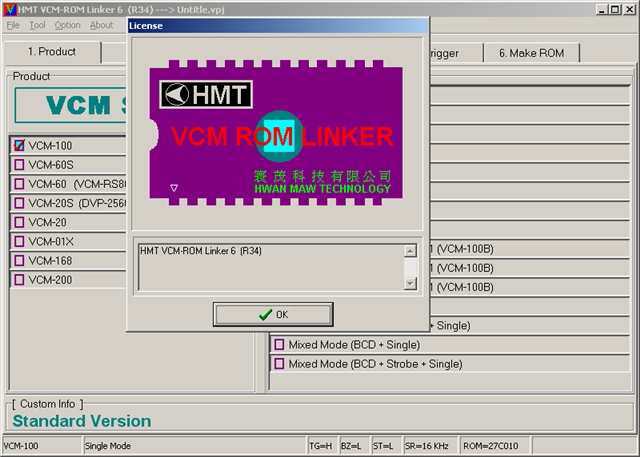Check the VCM-168 product option

tap(19, 260)
